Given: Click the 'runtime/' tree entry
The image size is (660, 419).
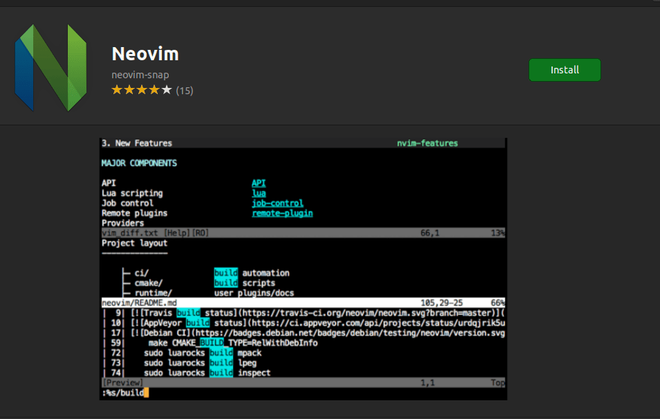Looking at the screenshot, I should pyautogui.click(x=153, y=293).
